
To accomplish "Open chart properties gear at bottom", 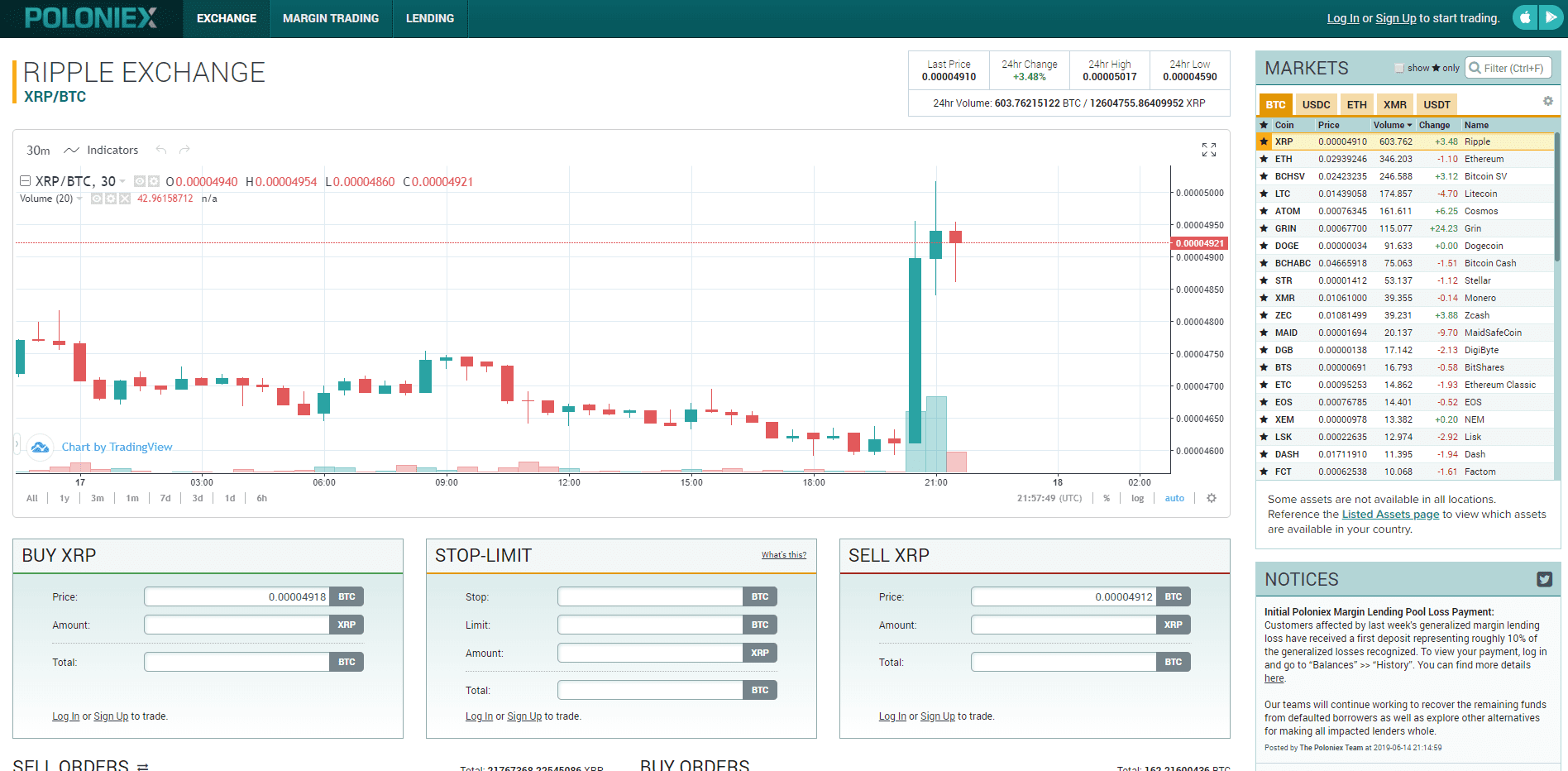I will click(x=1212, y=498).
